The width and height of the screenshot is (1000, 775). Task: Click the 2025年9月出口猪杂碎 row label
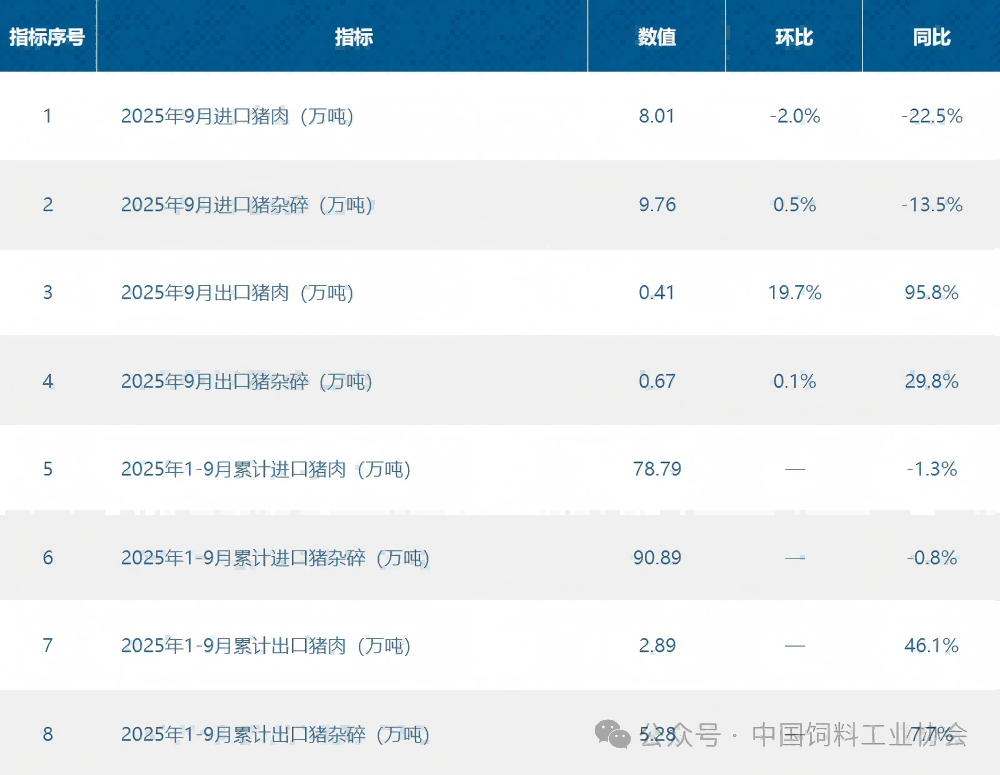(x=247, y=381)
